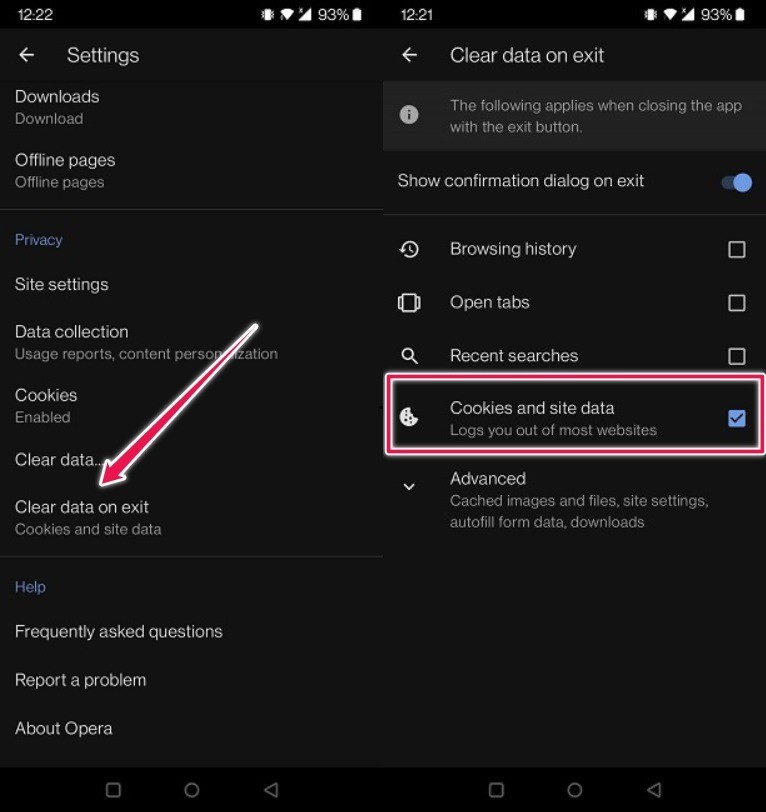Open the Downloads setting
766x812 pixels.
point(192,107)
